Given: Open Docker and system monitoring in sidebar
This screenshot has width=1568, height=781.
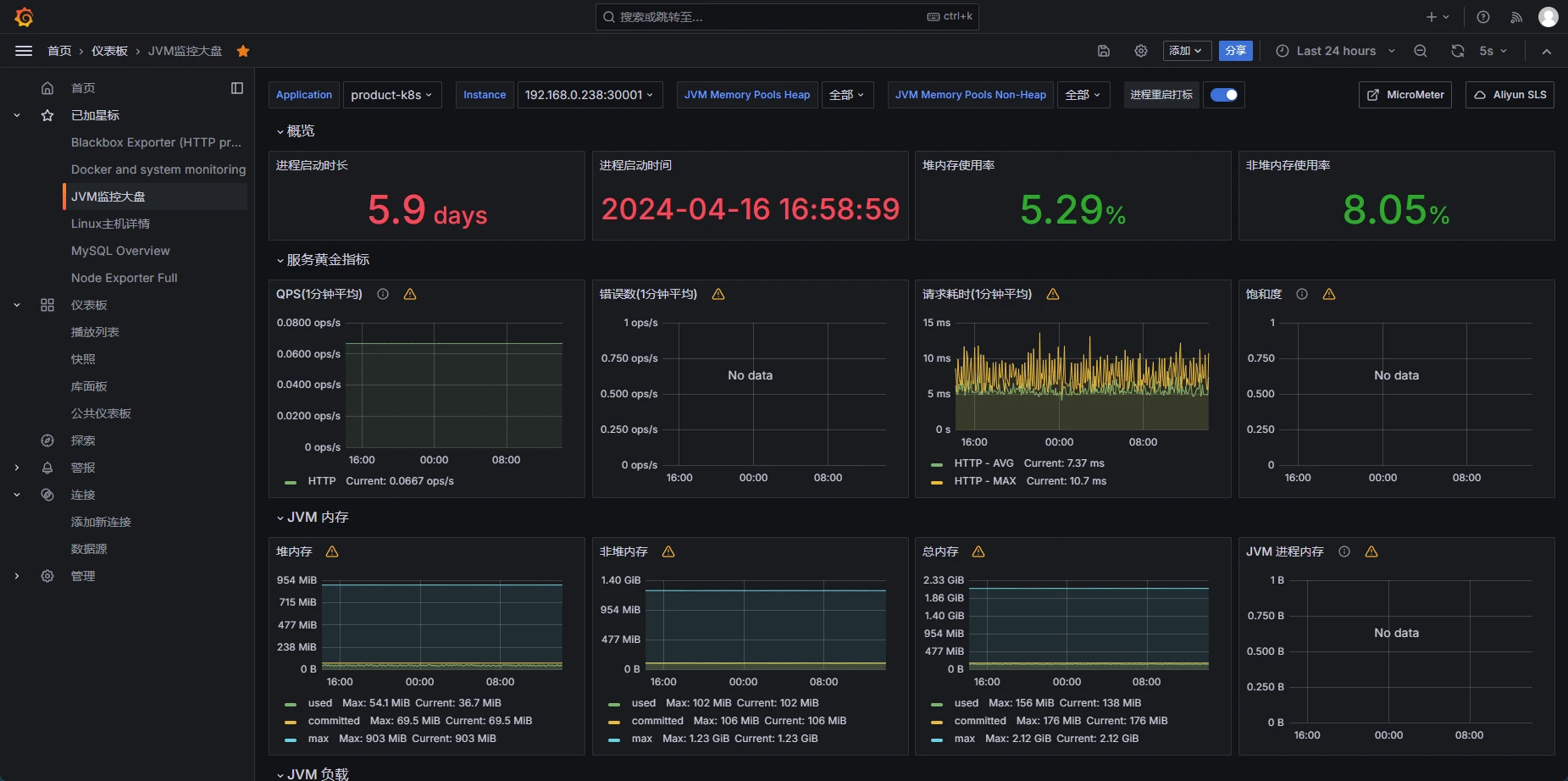Looking at the screenshot, I should tap(158, 169).
